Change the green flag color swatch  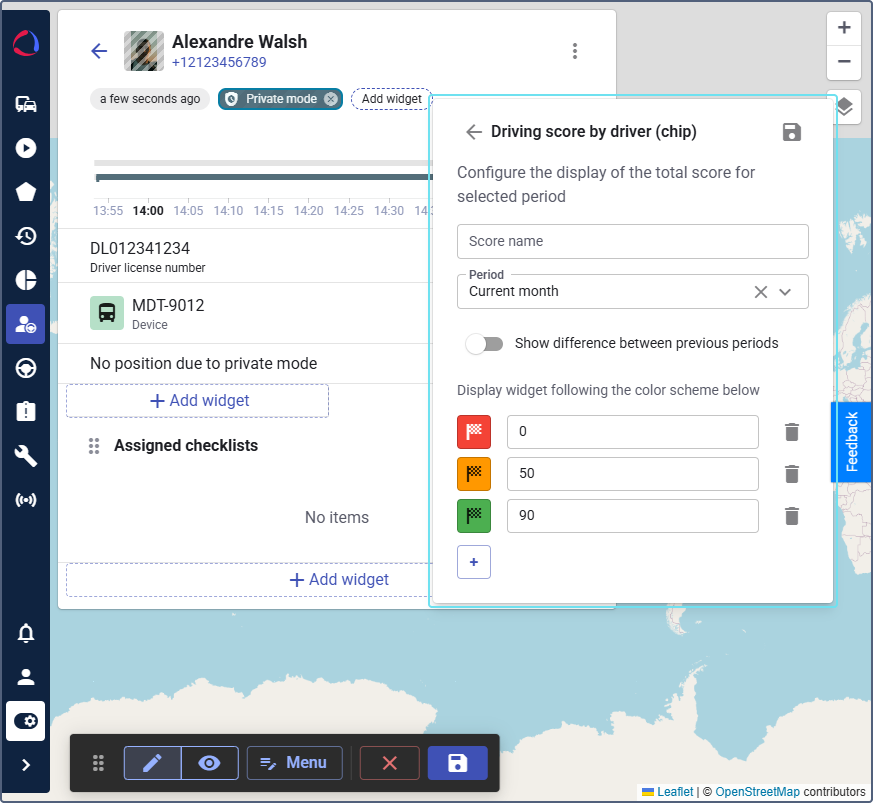click(x=474, y=516)
